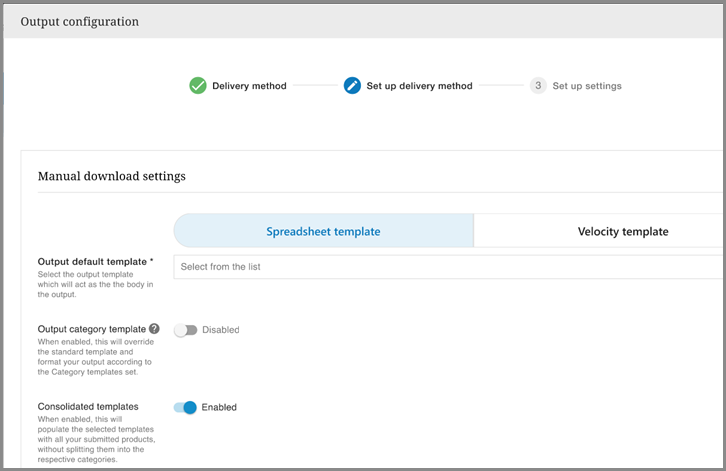This screenshot has width=726, height=471.
Task: Click the Disabled status label
Action: click(x=220, y=330)
